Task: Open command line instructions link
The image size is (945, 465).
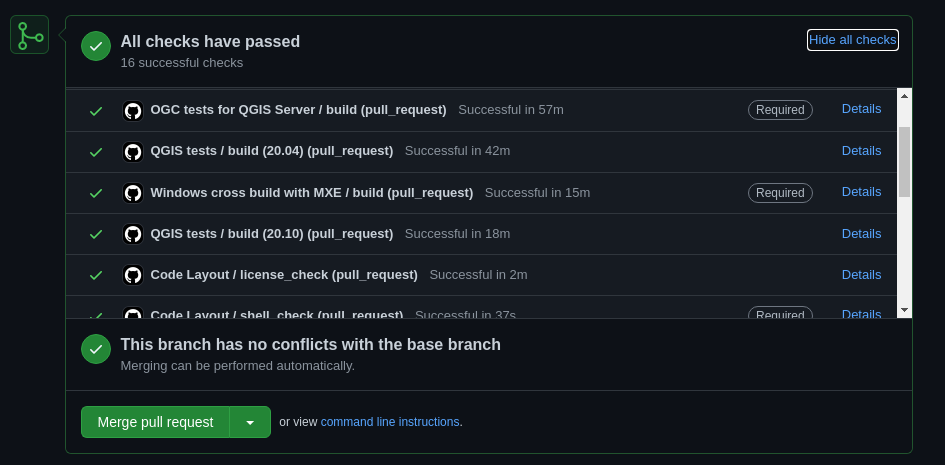Action: [390, 422]
